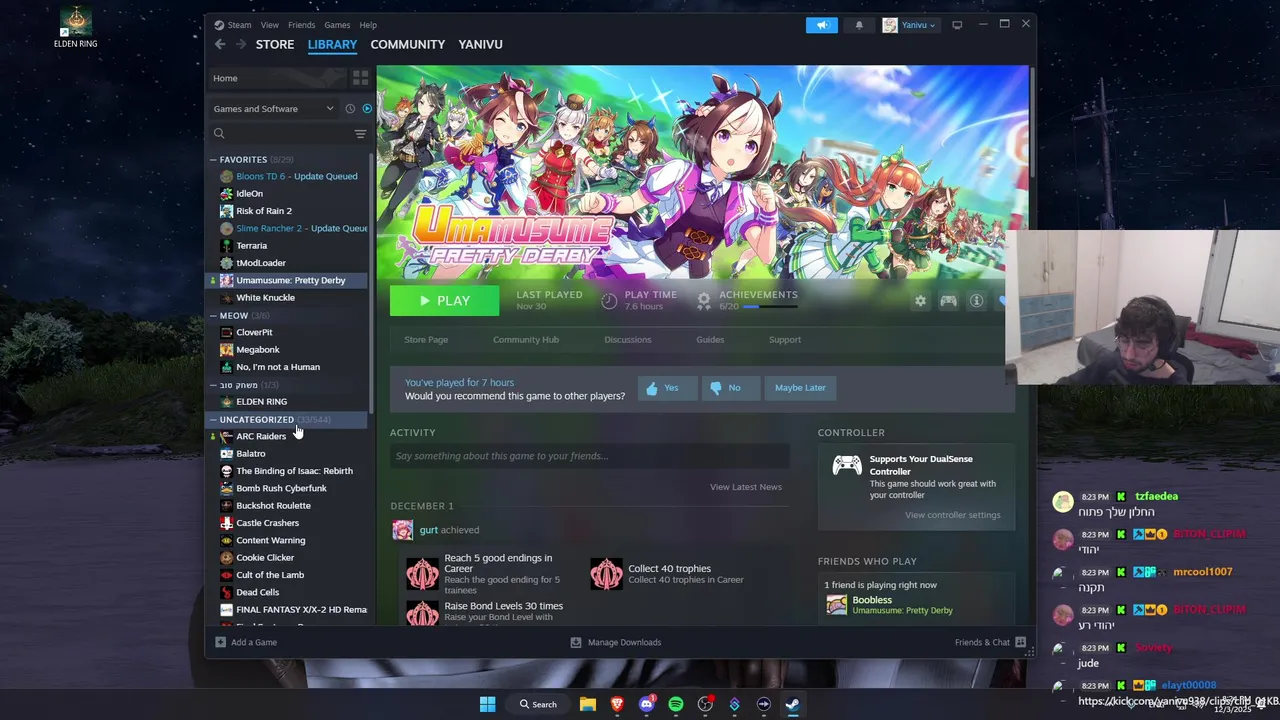Switch to the COMMUNITY tab

click(407, 44)
